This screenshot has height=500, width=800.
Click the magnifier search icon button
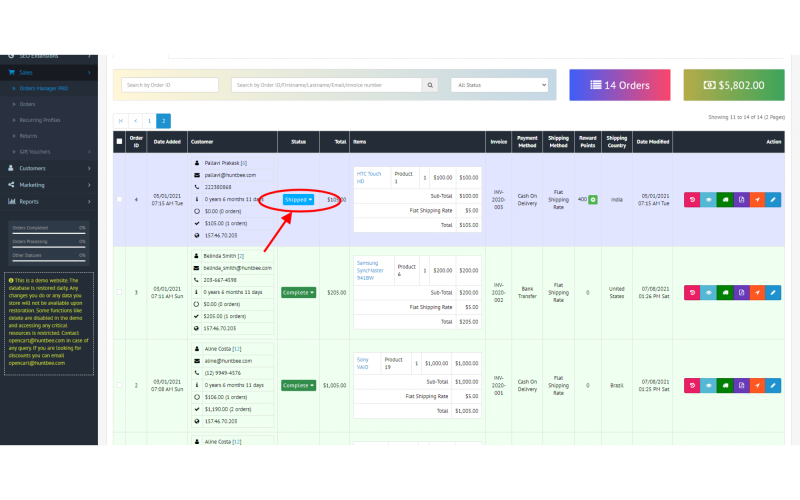tap(430, 85)
